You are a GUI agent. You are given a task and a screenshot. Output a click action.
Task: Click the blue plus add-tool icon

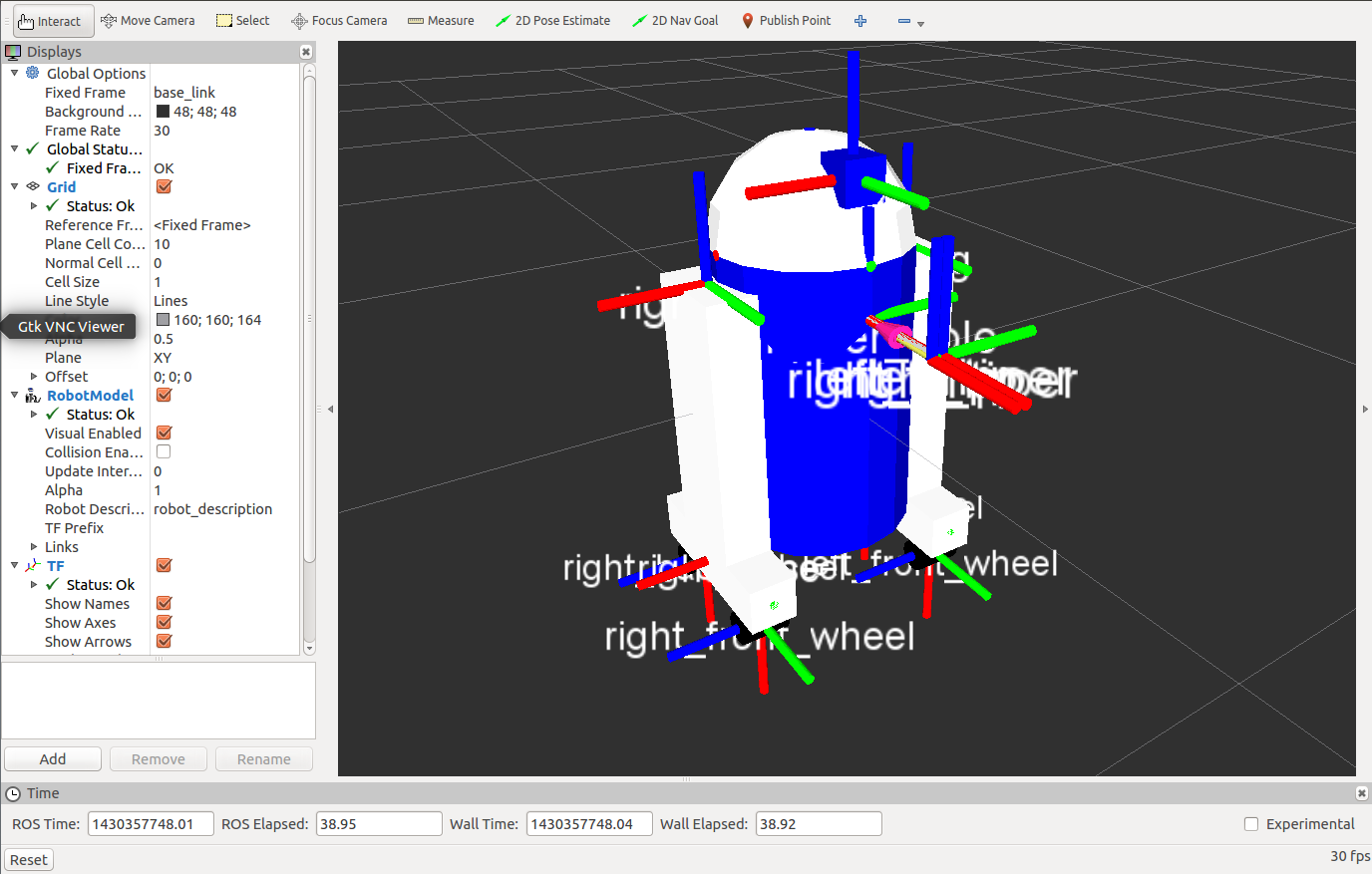click(x=860, y=21)
